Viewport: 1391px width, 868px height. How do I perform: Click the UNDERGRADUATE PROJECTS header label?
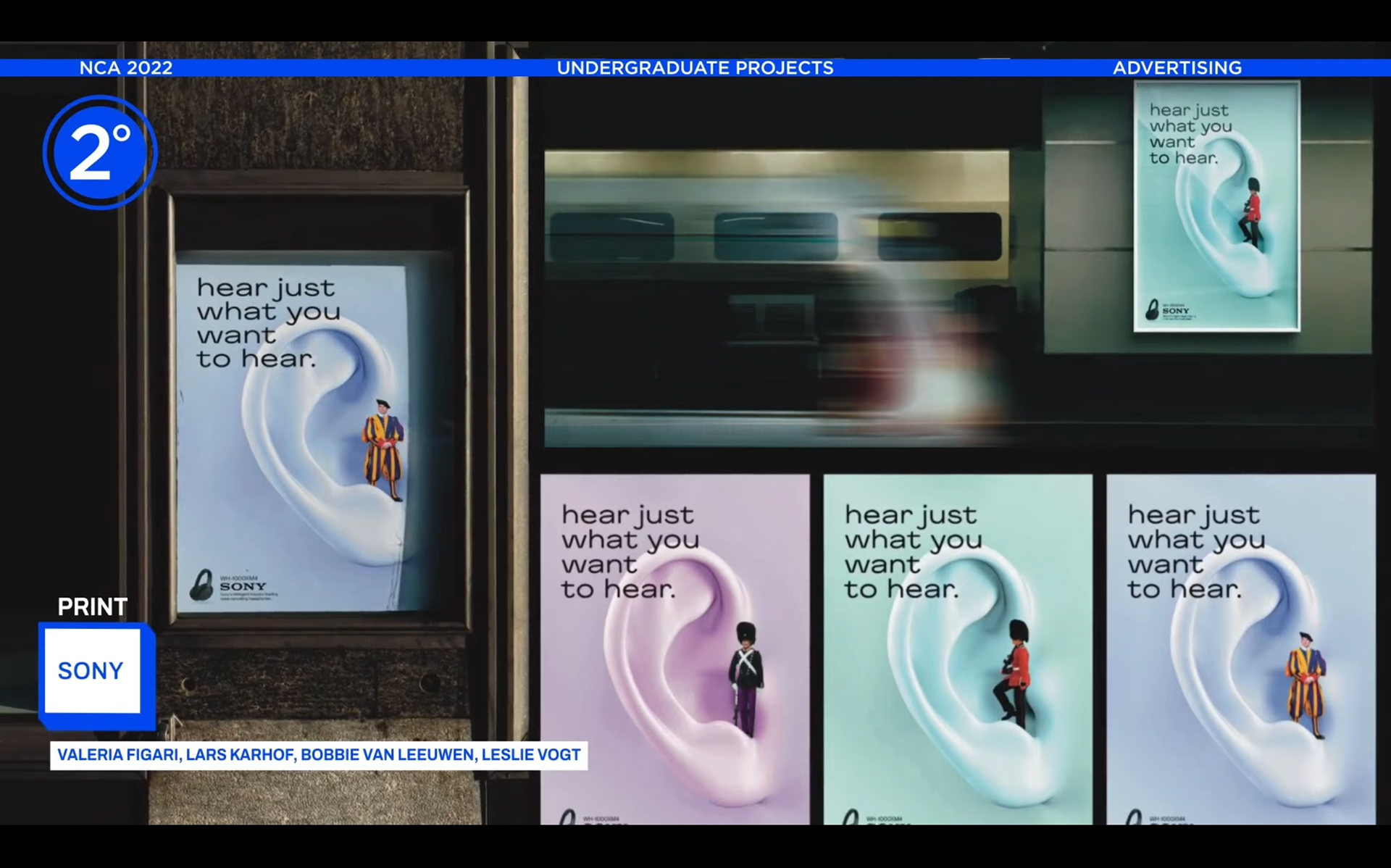tap(695, 68)
